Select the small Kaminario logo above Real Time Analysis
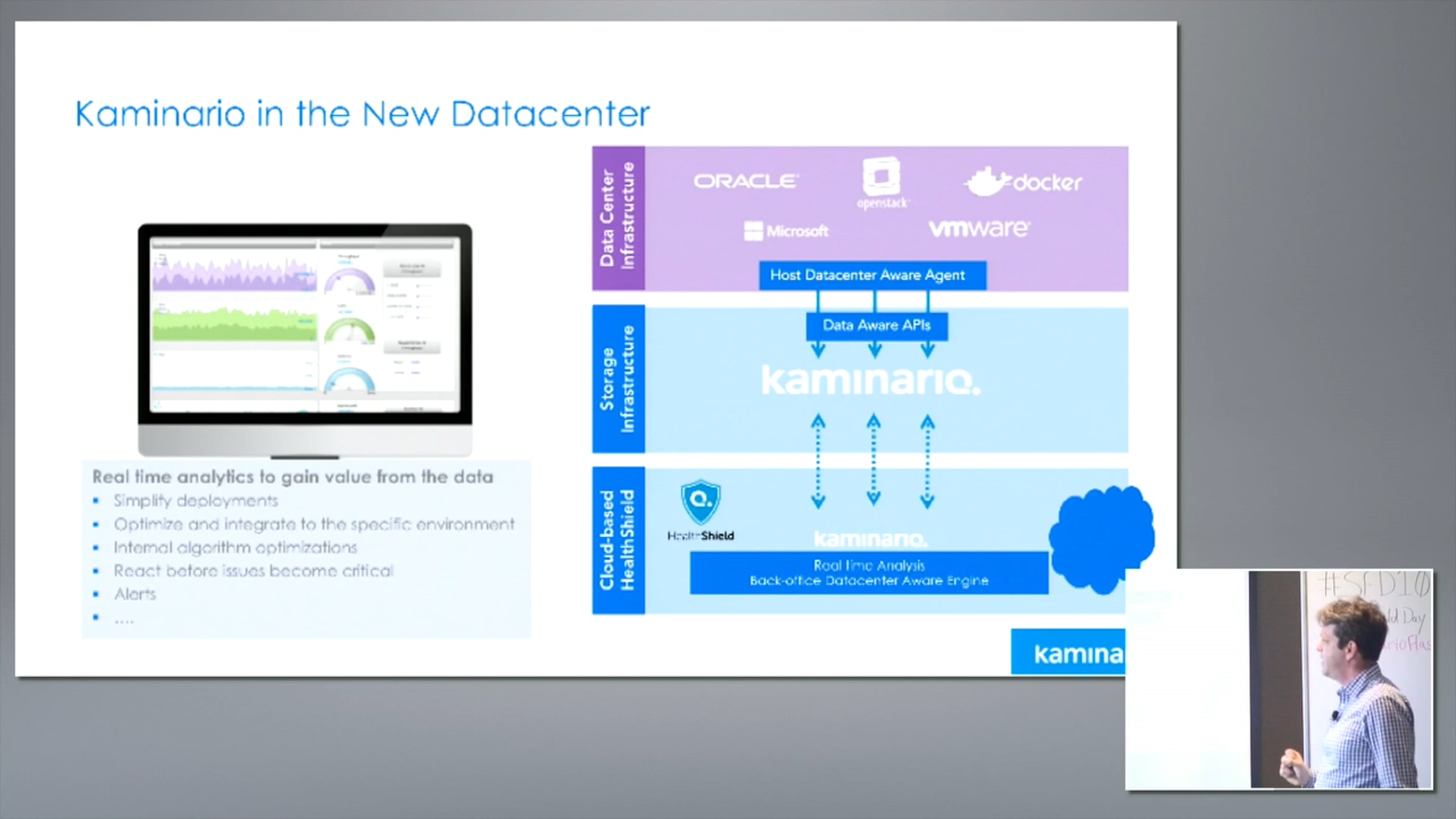This screenshot has width=1456, height=819. click(x=870, y=539)
